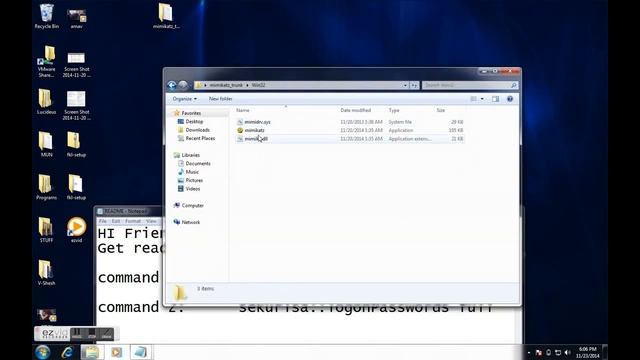Image resolution: width=640 pixels, height=360 pixels.
Task: Select the mimikatz application file
Action: [x=254, y=130]
